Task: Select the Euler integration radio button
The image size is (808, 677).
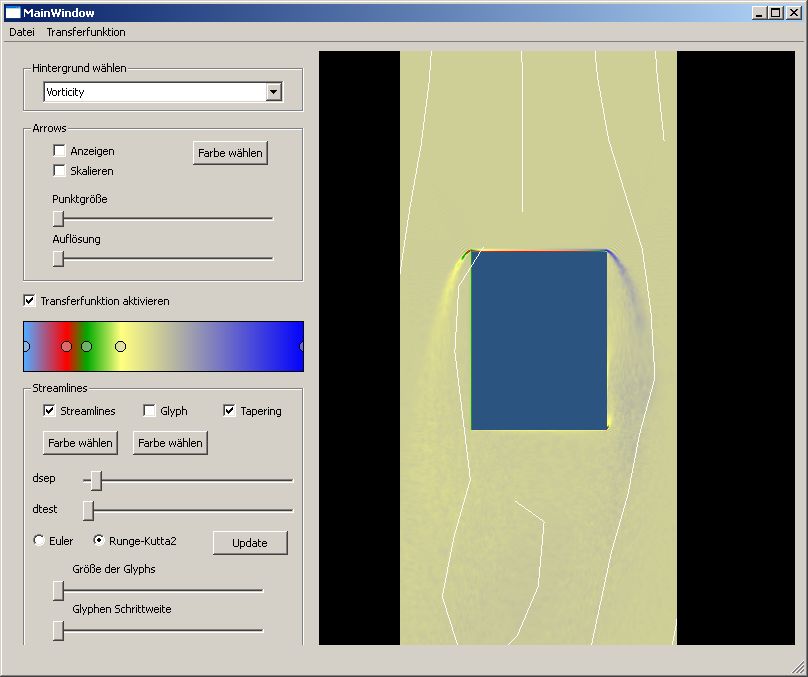Action: (39, 541)
